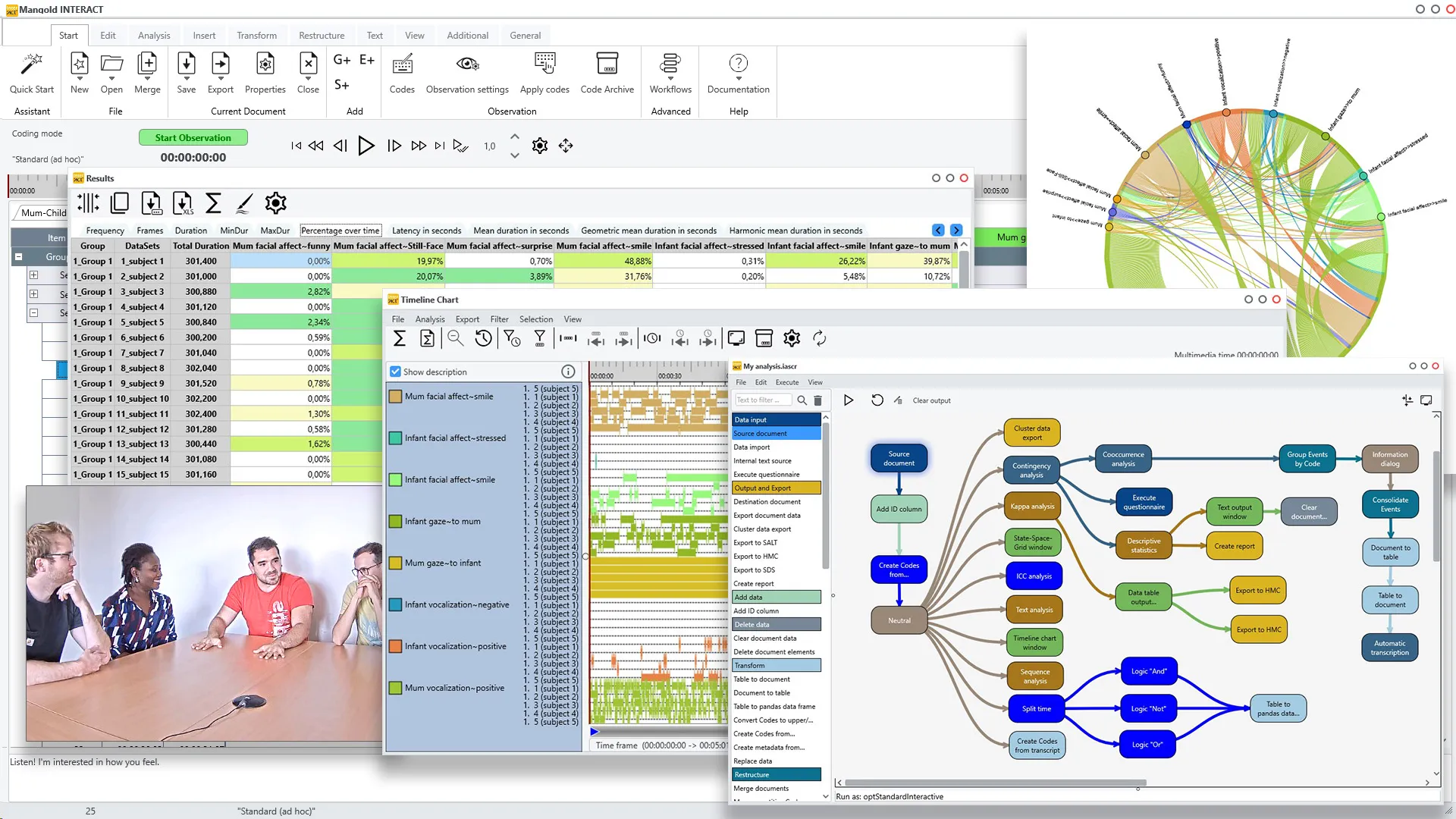Open Execute menu in My analysis
Image resolution: width=1456 pixels, height=819 pixels.
point(786,382)
